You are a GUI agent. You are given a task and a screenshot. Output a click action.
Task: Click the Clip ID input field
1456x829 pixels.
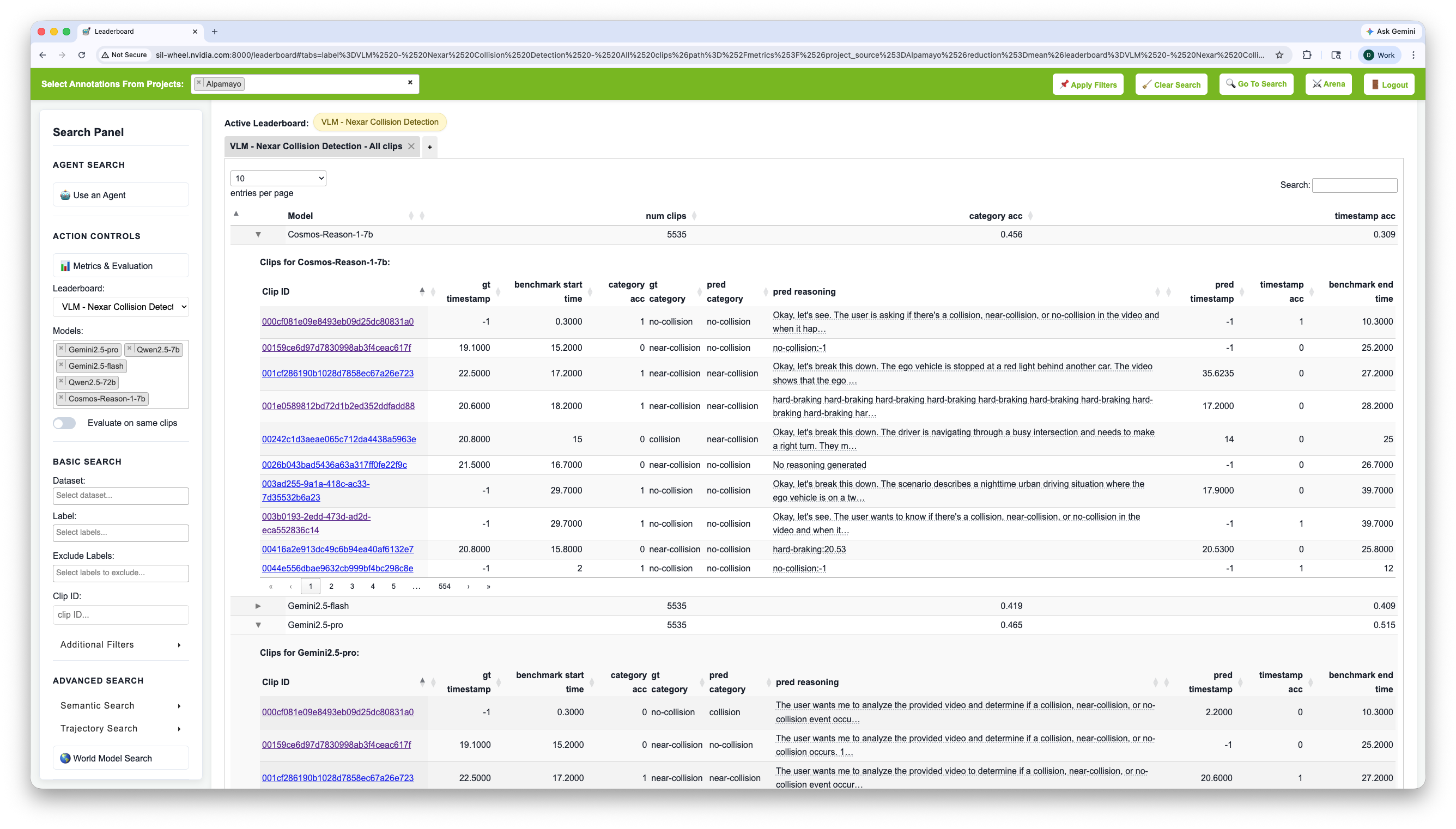[x=121, y=614]
